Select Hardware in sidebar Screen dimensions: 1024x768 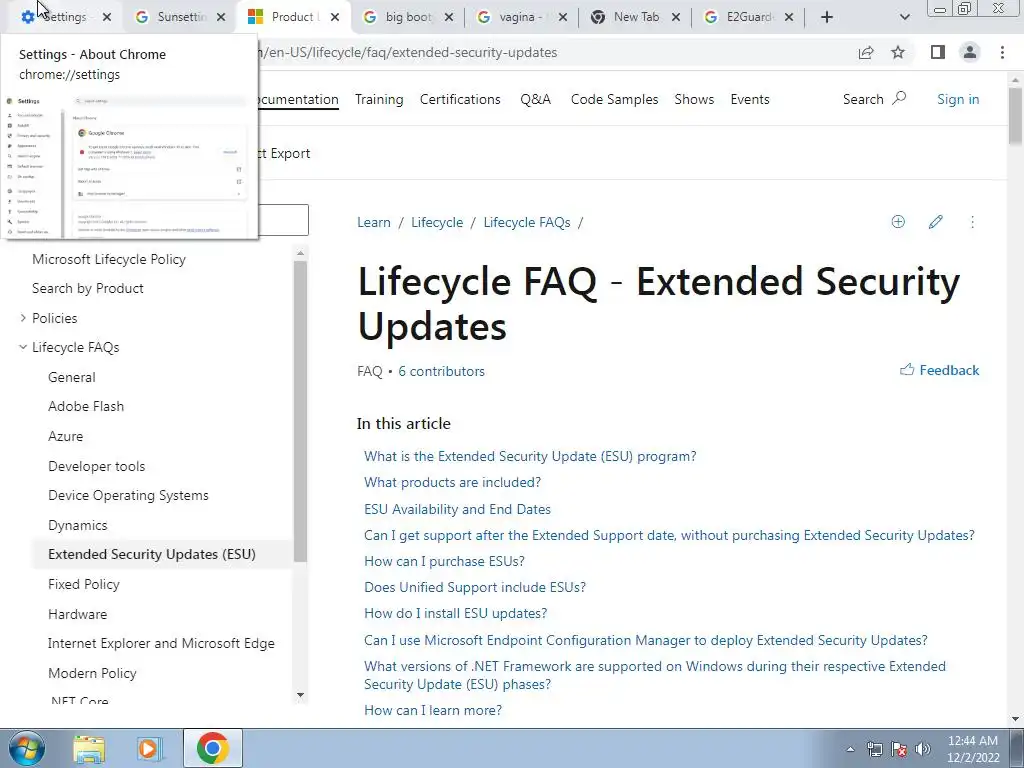tap(77, 614)
